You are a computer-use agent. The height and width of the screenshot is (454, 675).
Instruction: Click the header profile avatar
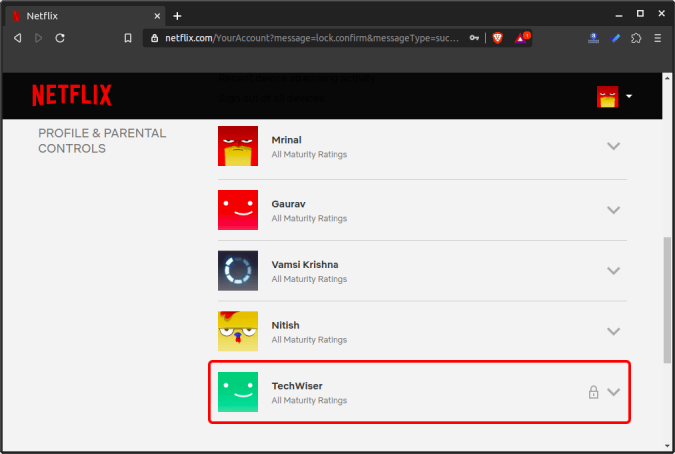607,96
